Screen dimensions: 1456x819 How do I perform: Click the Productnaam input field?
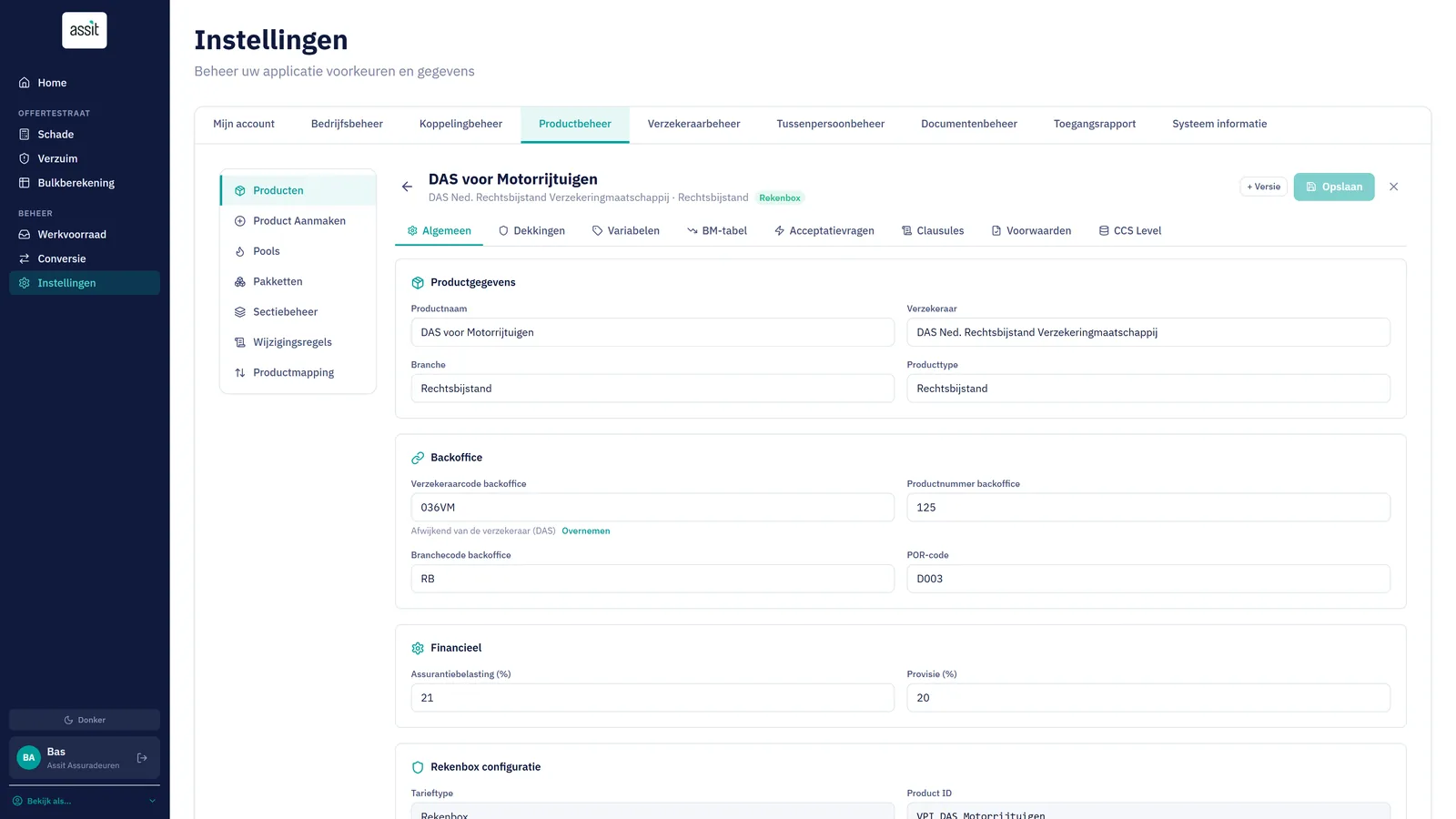point(652,332)
